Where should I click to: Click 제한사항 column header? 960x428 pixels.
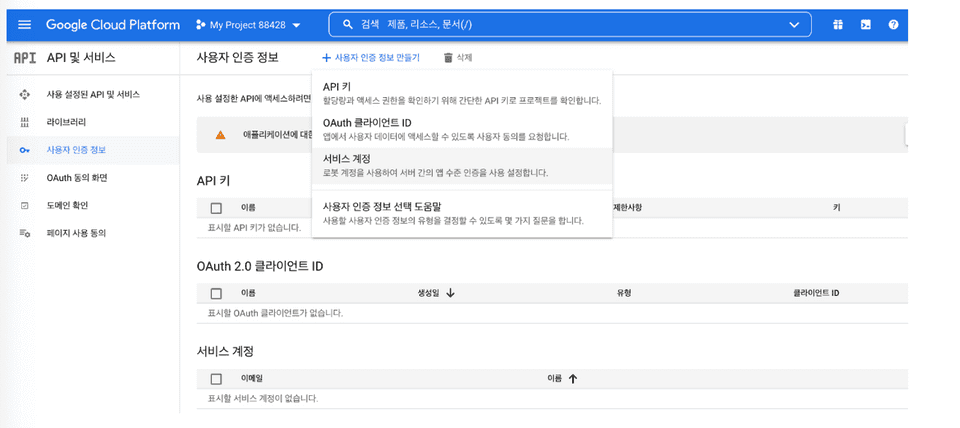tap(628, 208)
